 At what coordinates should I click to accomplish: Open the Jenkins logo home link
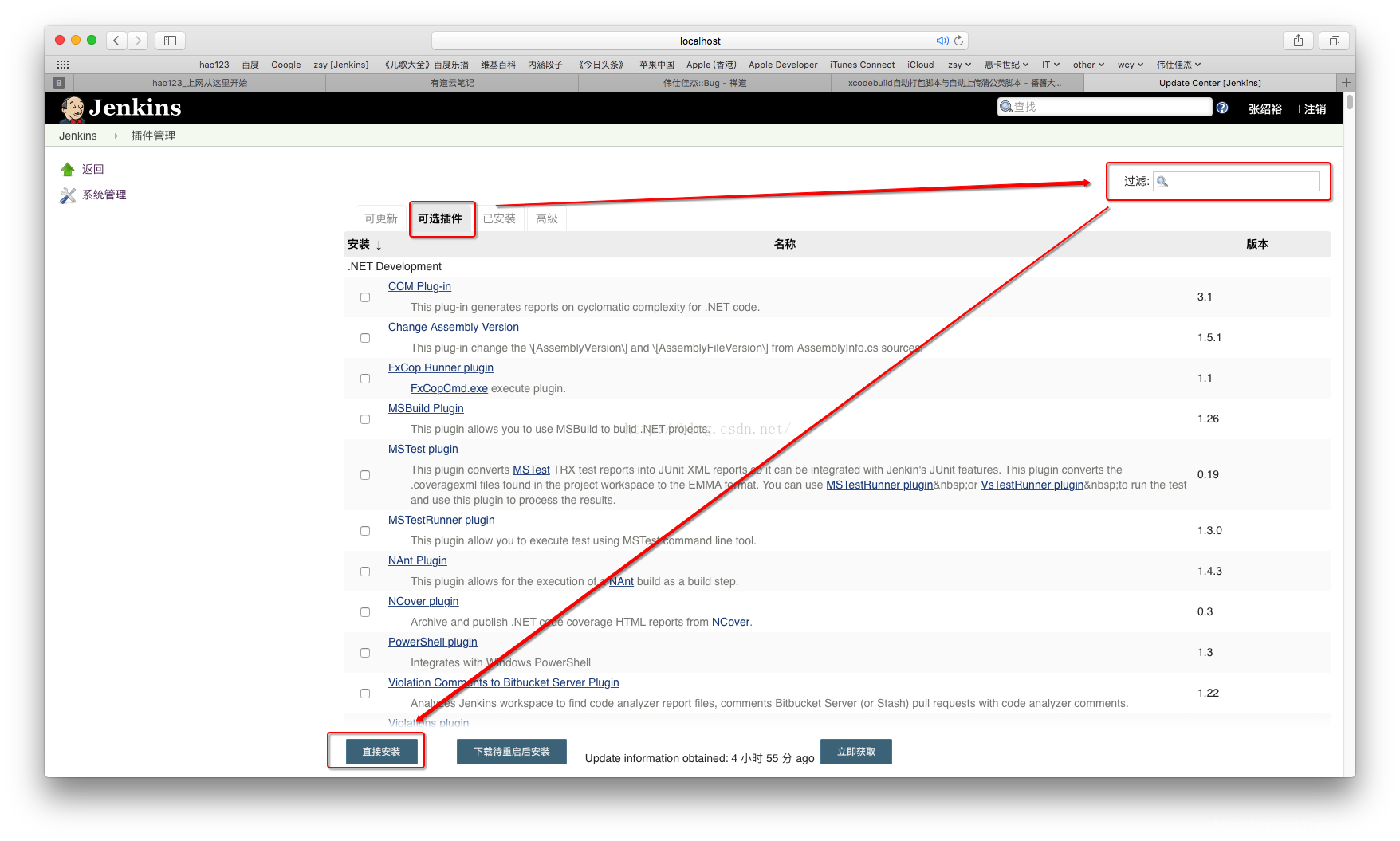(121, 108)
